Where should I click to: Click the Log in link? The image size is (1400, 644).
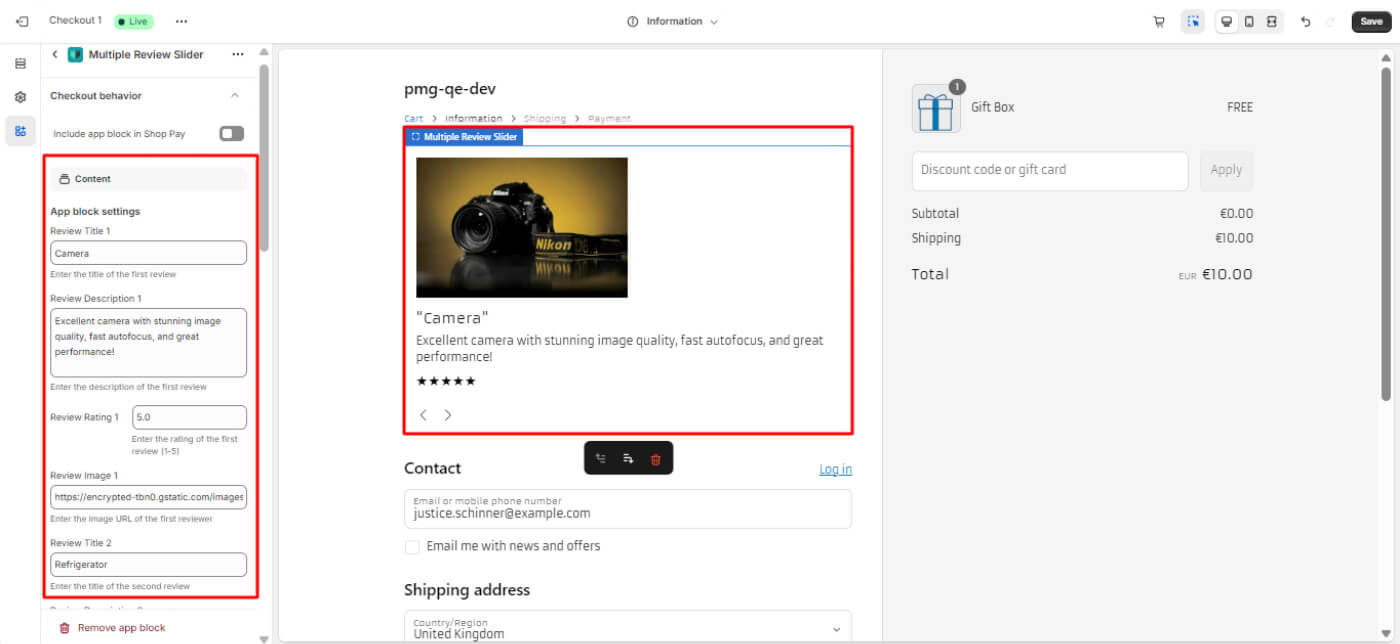point(835,469)
